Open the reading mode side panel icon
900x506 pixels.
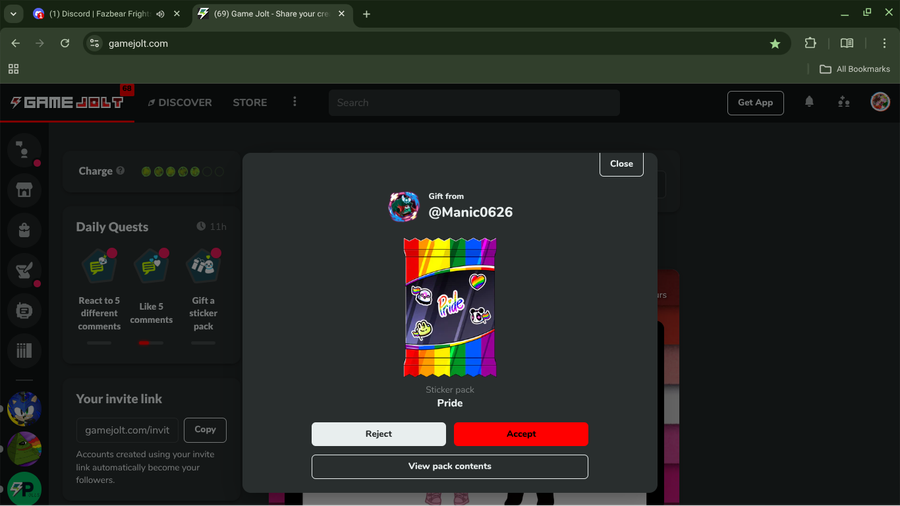847,43
